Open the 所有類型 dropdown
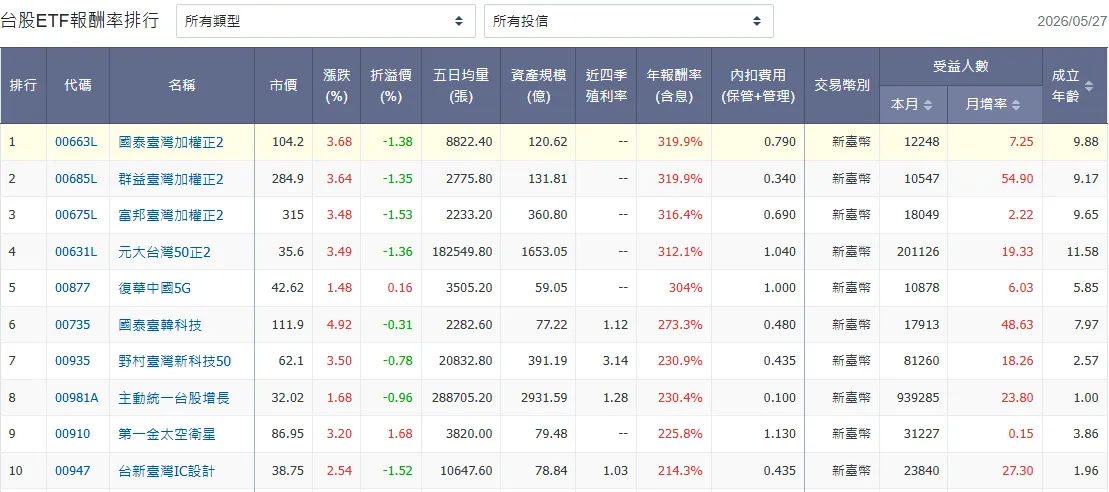The width and height of the screenshot is (1109, 492). click(x=325, y=21)
